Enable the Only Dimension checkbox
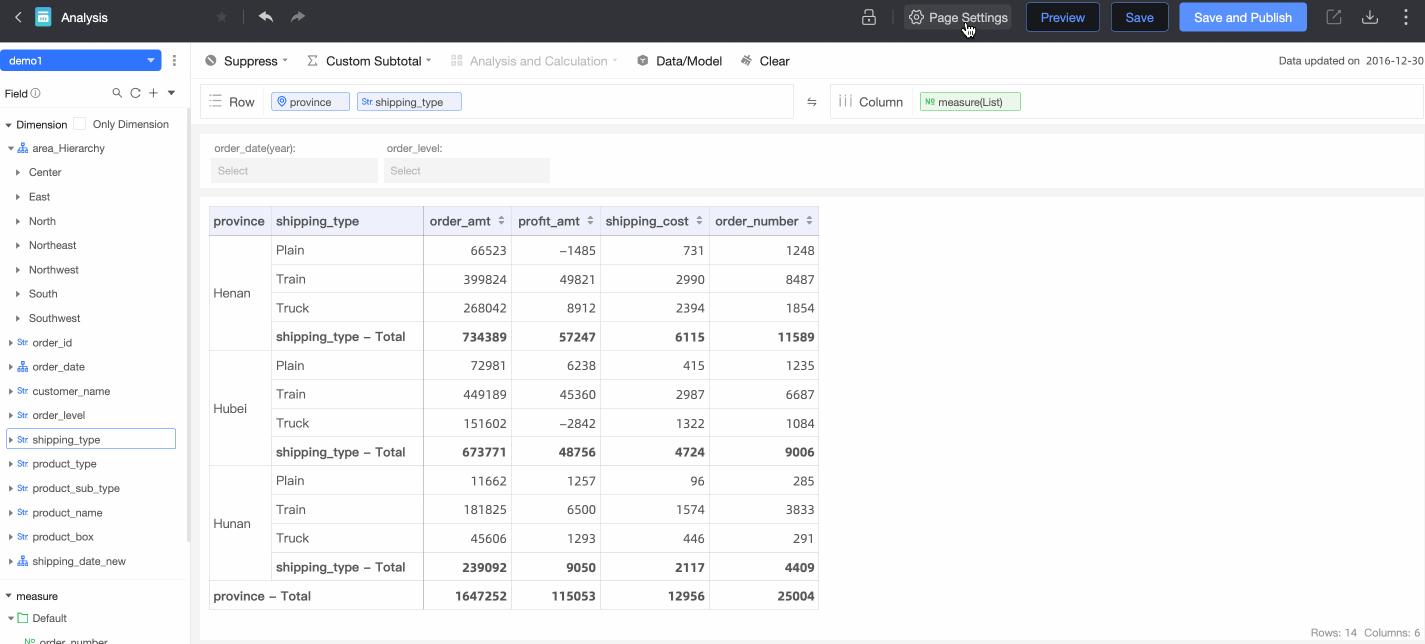The height and width of the screenshot is (644, 1425). [x=80, y=124]
